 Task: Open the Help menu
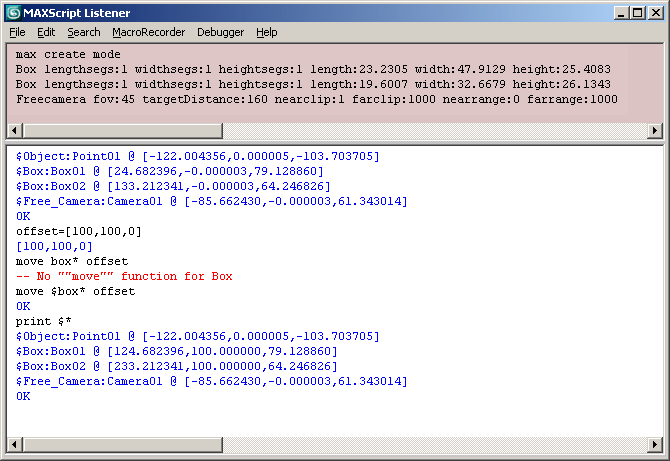[267, 32]
